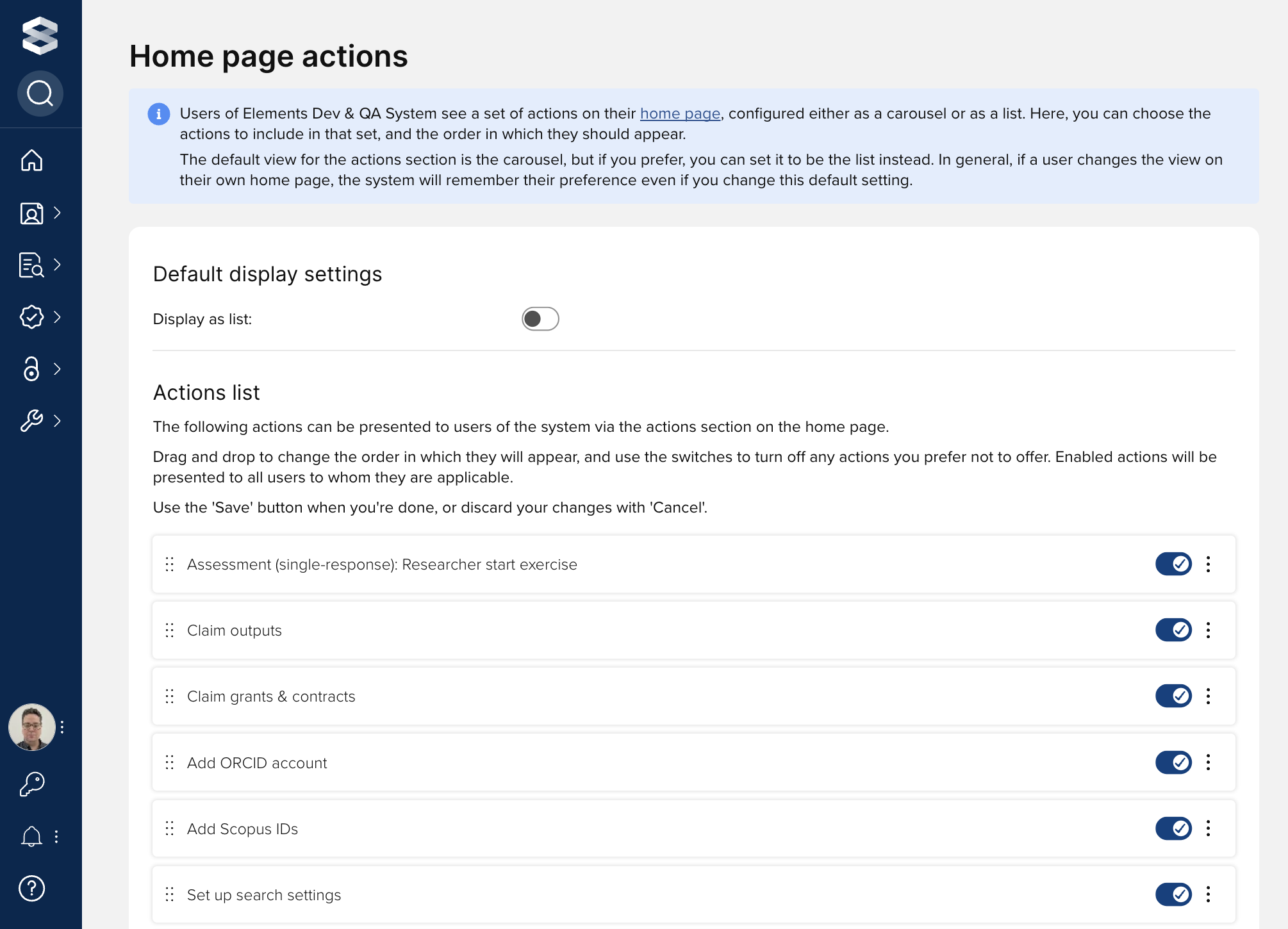Expand chevron next to wrench icon
Image resolution: width=1288 pixels, height=929 pixels.
click(58, 421)
